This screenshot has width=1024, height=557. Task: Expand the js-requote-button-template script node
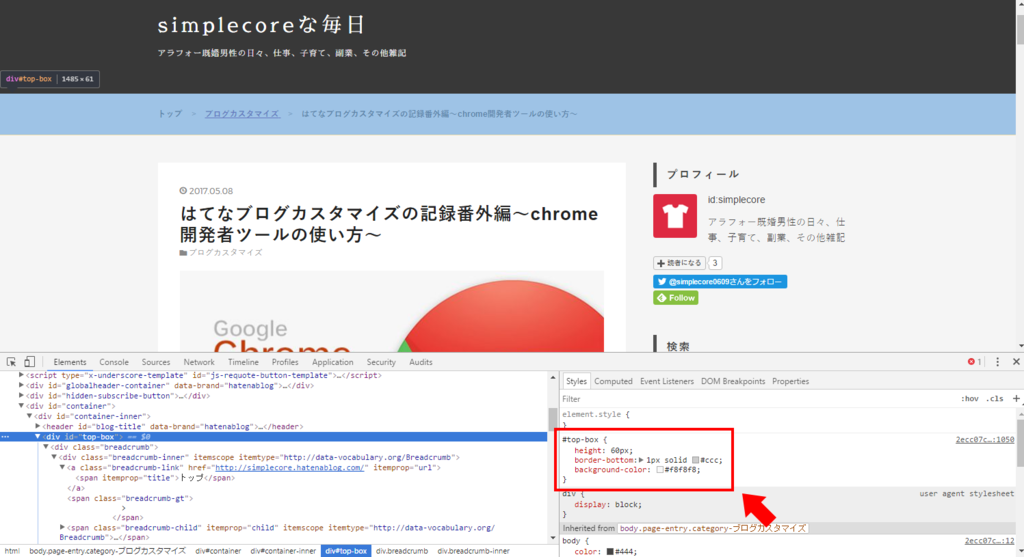21,375
